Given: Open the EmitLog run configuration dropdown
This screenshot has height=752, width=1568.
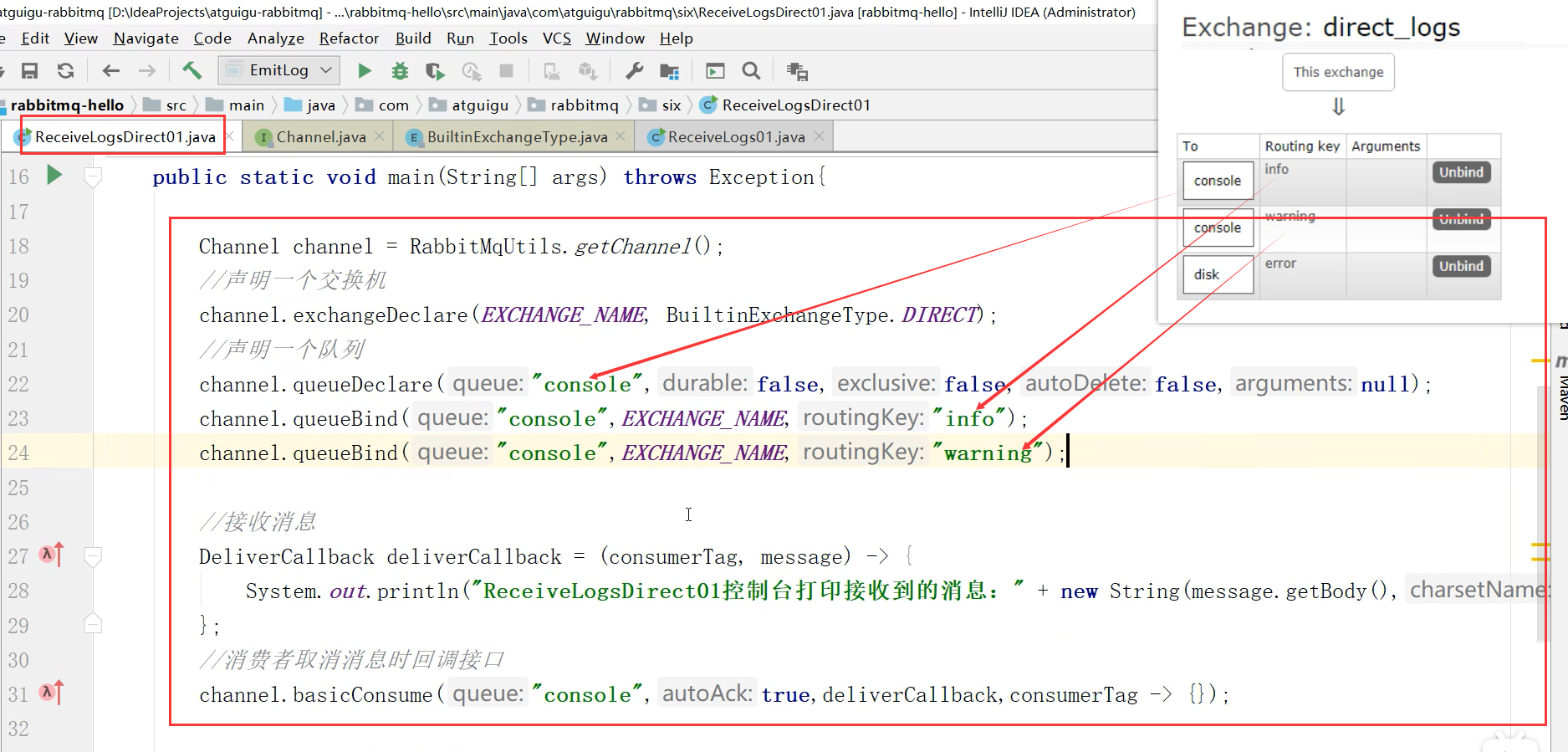Looking at the screenshot, I should coord(278,70).
